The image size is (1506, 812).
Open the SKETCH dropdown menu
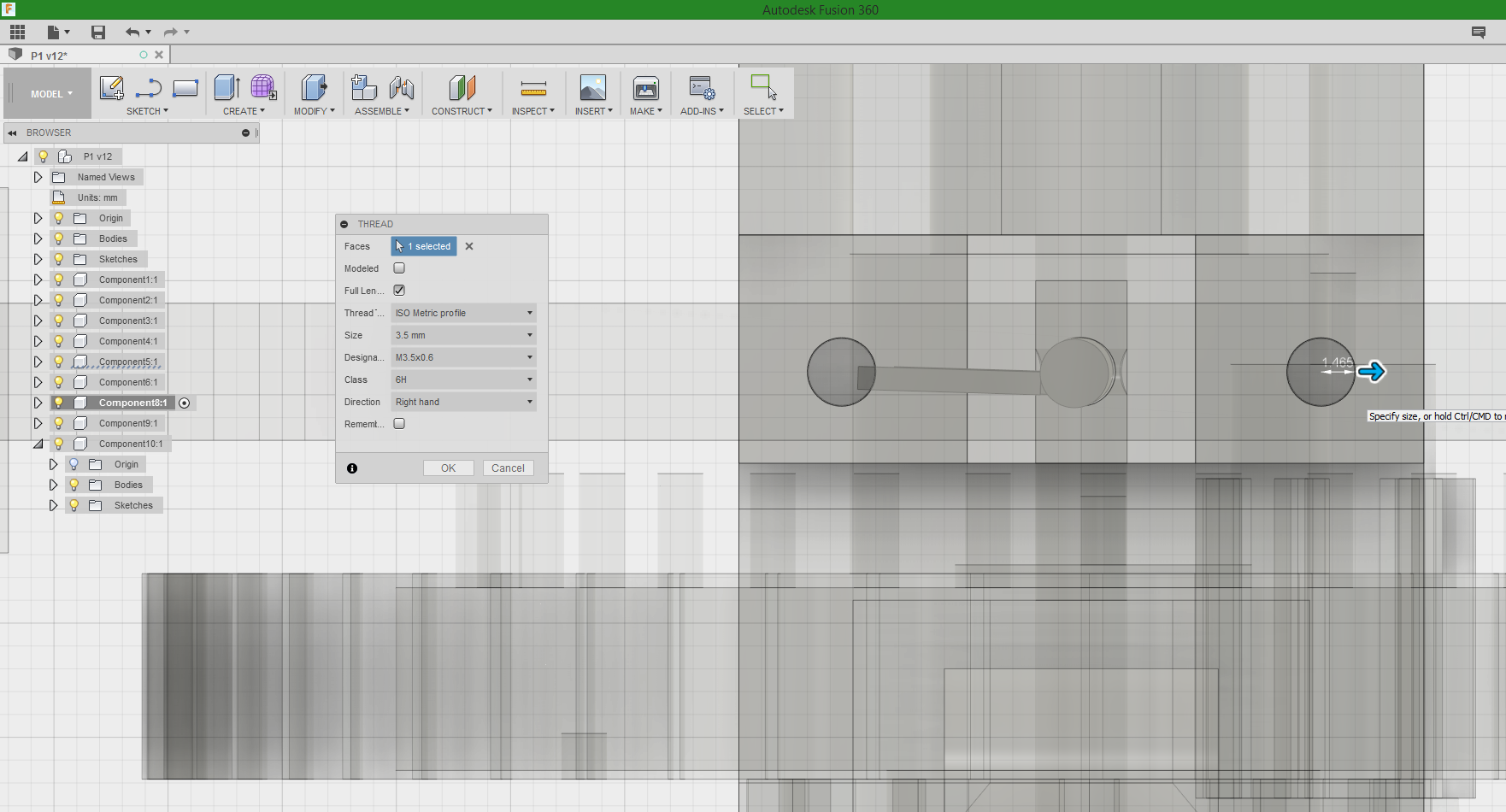pyautogui.click(x=147, y=111)
